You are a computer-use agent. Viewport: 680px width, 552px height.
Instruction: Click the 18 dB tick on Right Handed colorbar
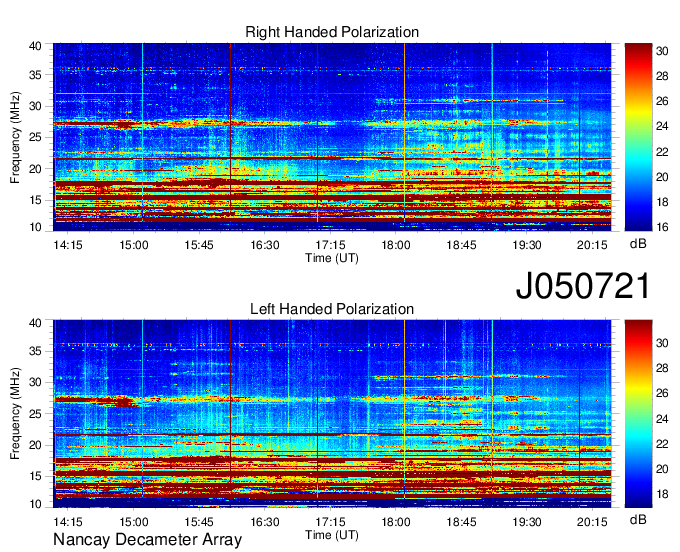click(662, 202)
